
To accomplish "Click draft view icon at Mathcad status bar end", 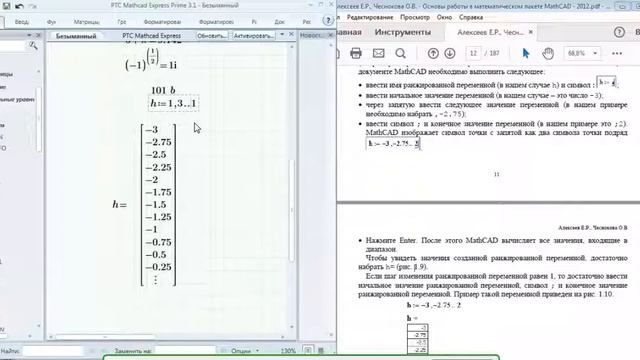I will [321, 350].
